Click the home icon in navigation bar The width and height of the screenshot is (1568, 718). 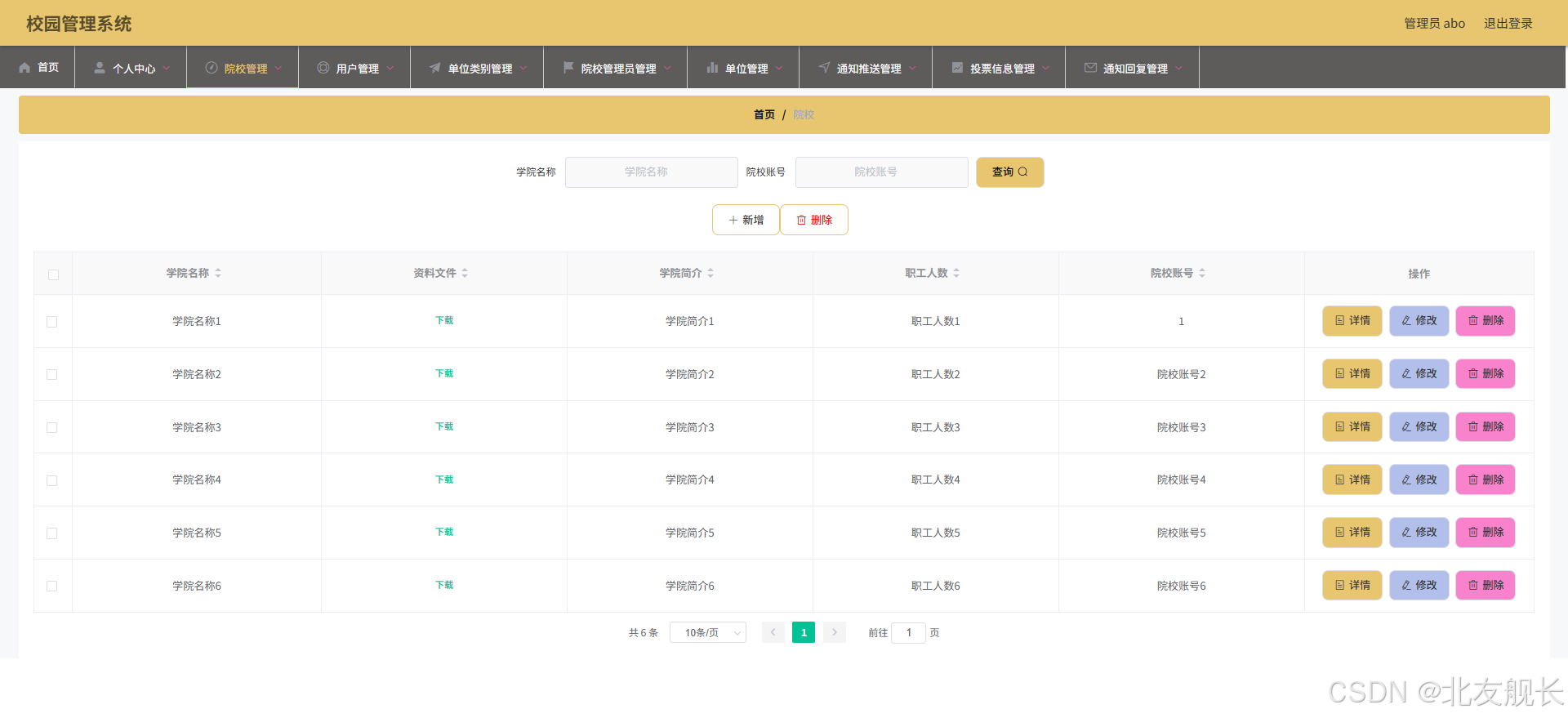coord(24,68)
